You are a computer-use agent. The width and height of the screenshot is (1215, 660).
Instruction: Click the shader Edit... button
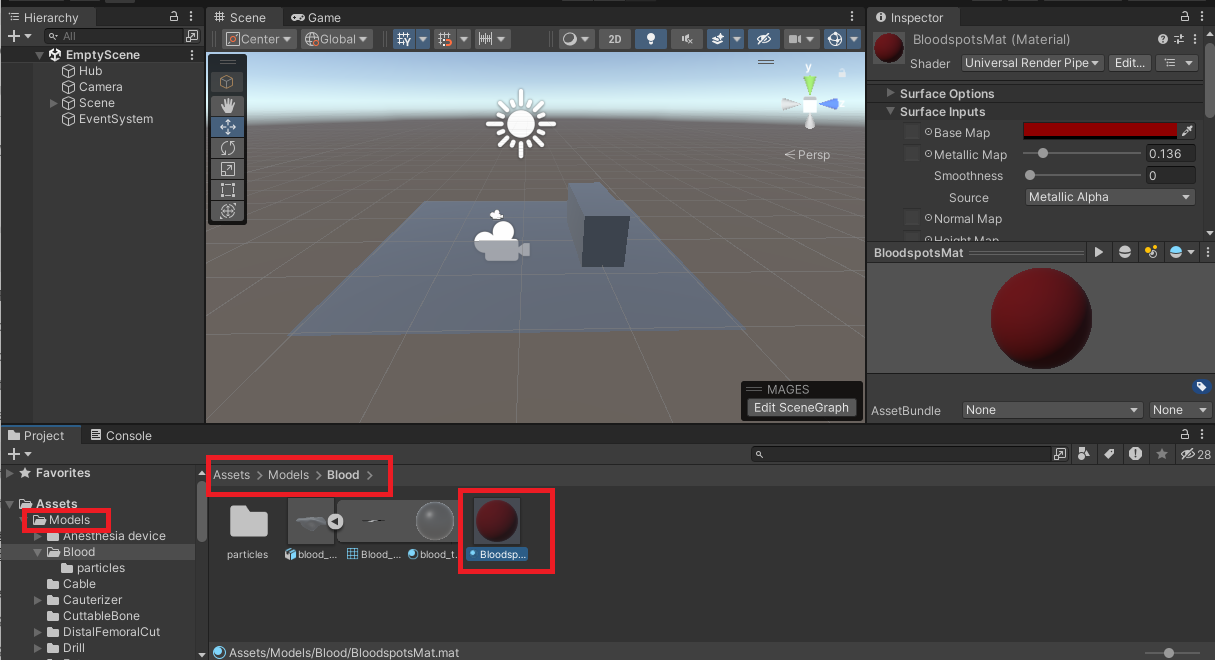(1130, 63)
